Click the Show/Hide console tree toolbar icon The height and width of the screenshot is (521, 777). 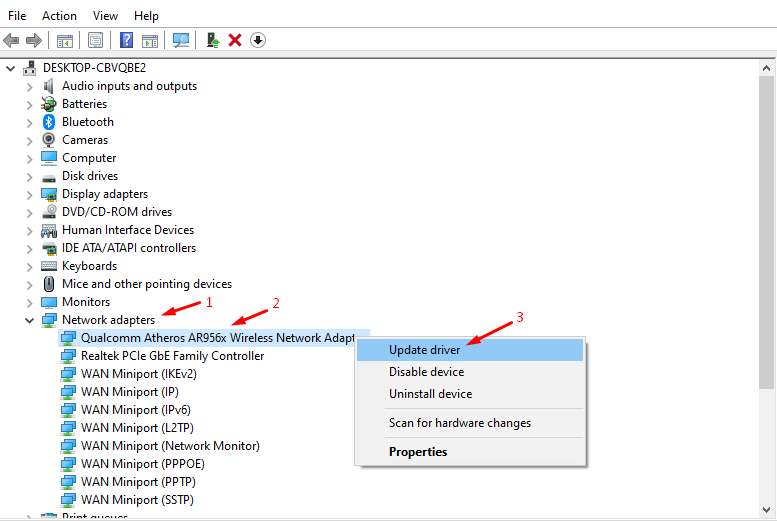click(x=65, y=40)
